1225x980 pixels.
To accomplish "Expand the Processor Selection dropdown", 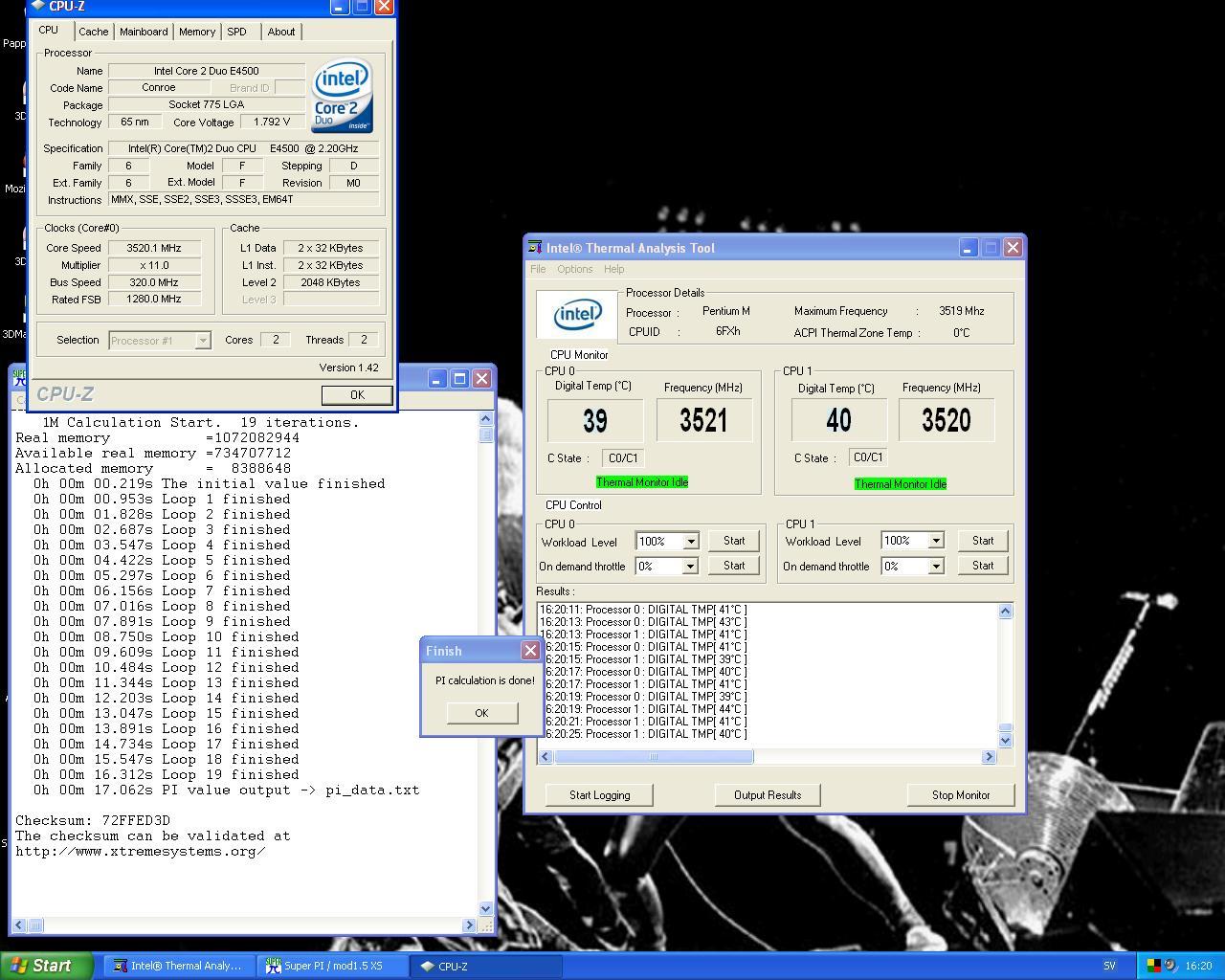I will (202, 340).
